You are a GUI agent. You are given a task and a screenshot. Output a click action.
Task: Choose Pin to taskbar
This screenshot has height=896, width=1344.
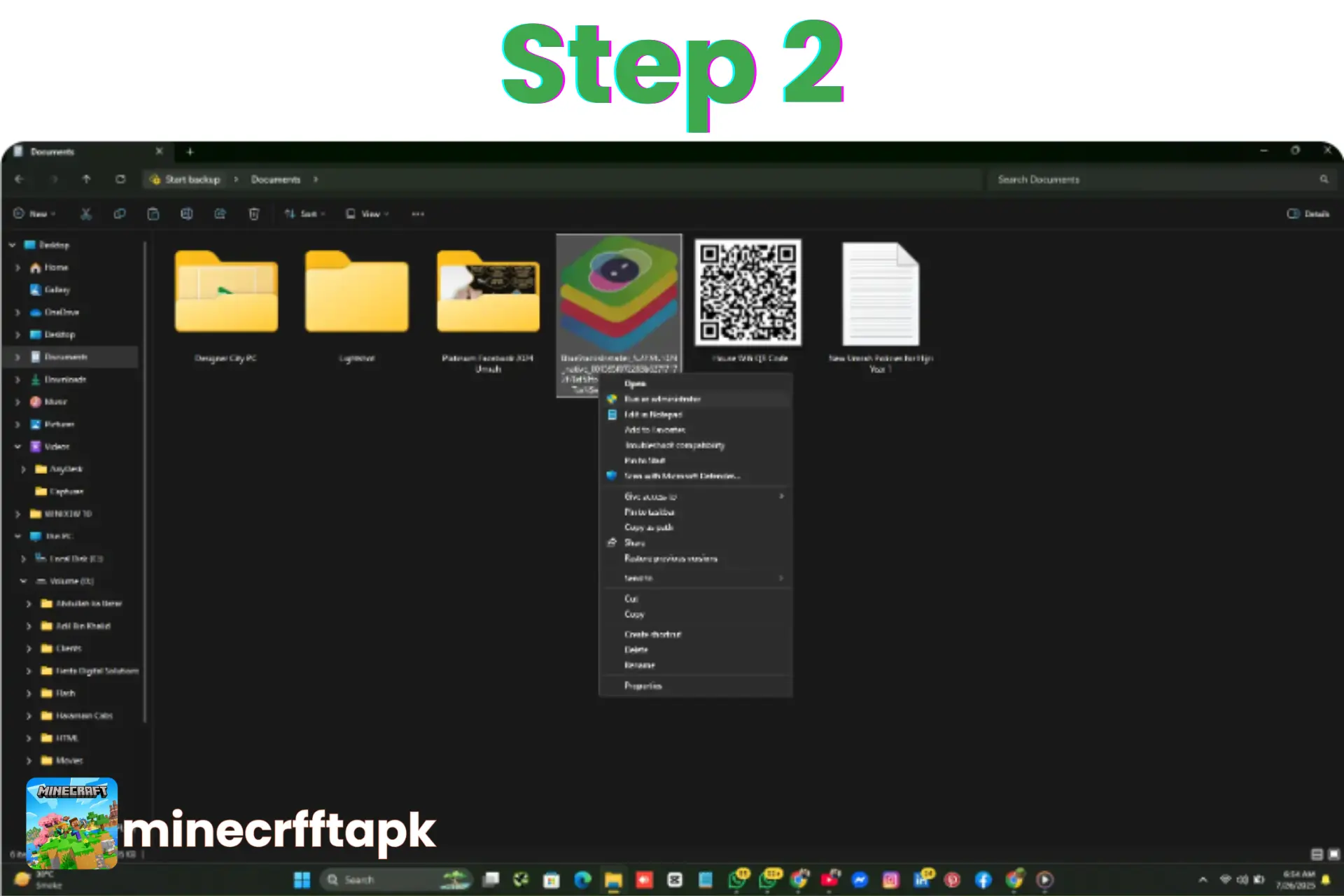coord(696,512)
